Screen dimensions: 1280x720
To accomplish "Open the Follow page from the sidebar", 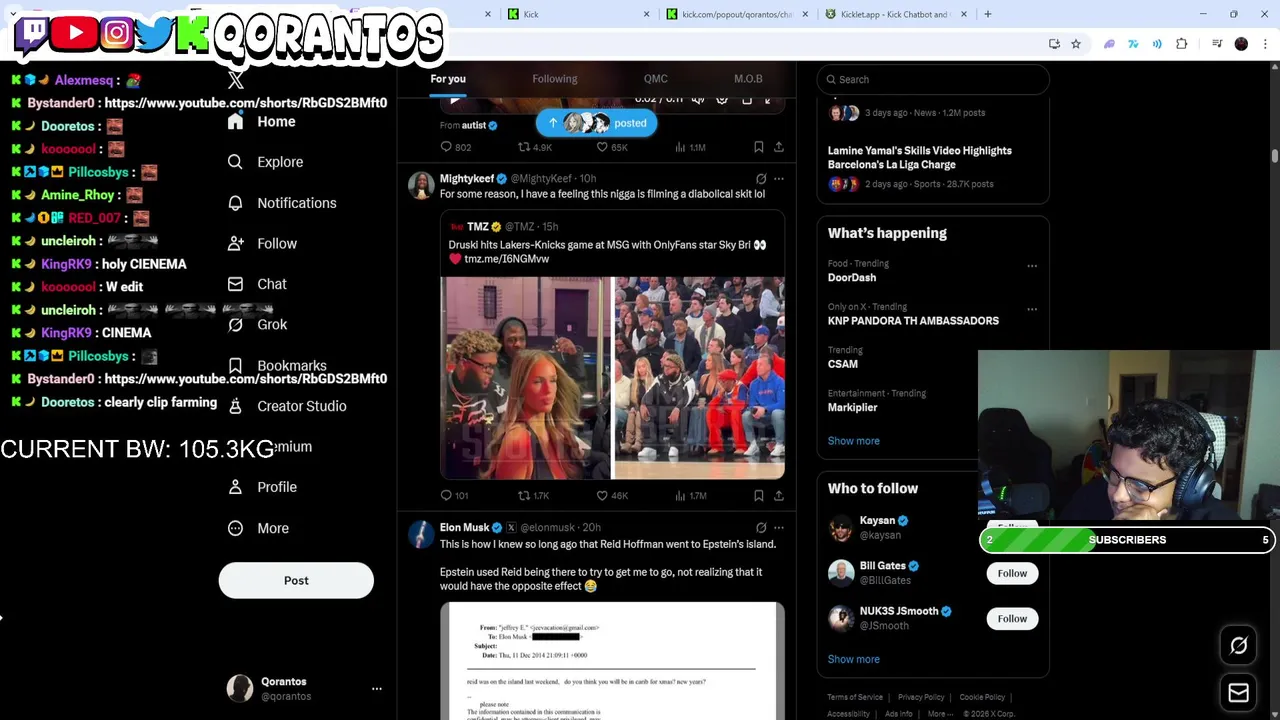I will (262, 244).
